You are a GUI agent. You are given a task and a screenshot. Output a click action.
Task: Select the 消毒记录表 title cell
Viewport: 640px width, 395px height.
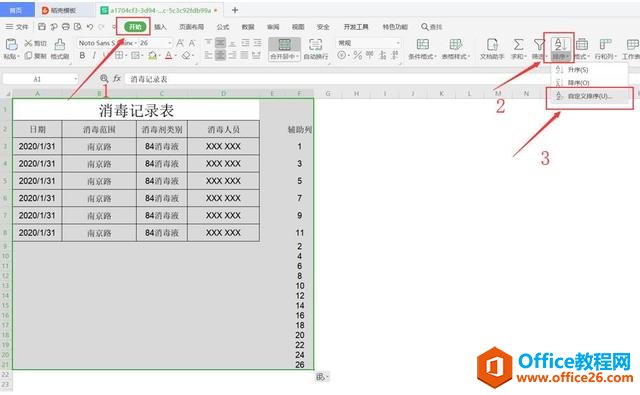coord(136,110)
